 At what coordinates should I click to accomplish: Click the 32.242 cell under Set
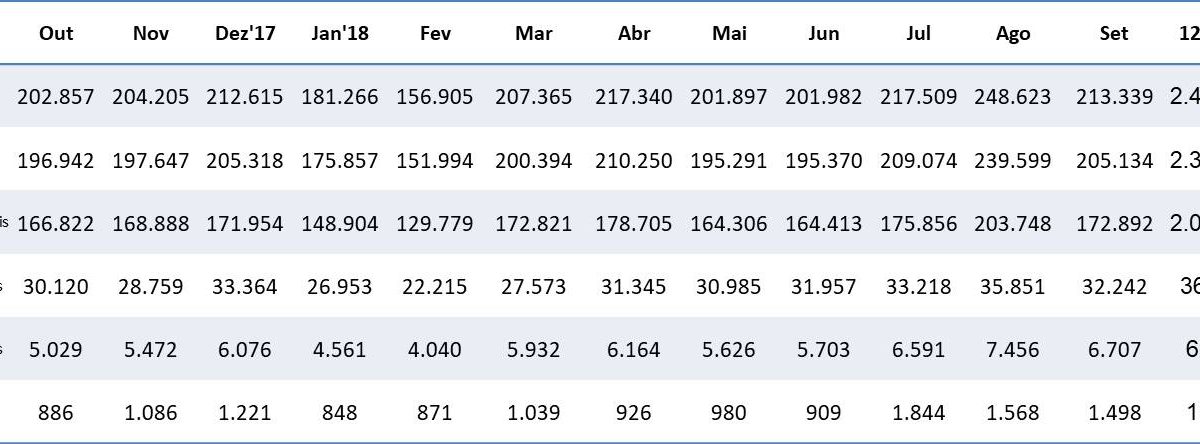point(1113,287)
